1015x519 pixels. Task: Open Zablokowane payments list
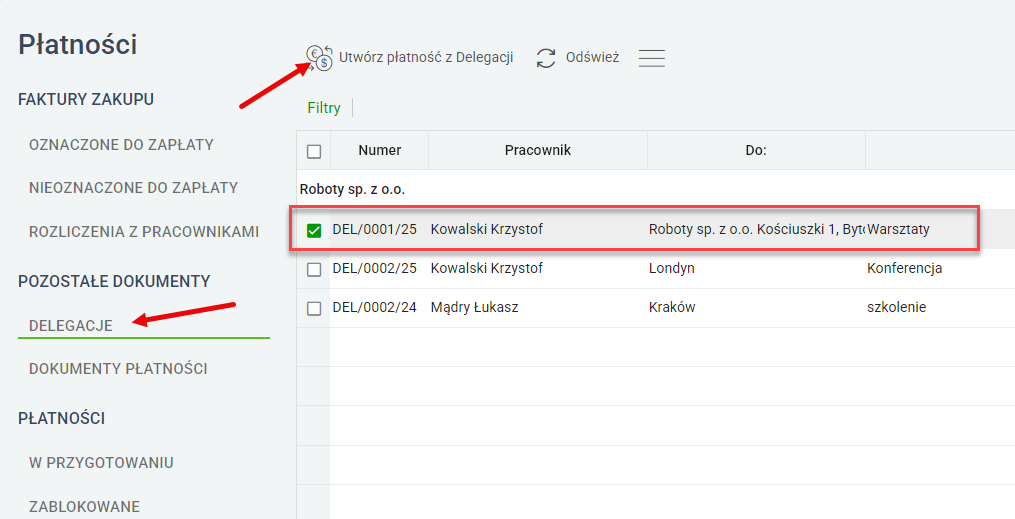click(84, 507)
